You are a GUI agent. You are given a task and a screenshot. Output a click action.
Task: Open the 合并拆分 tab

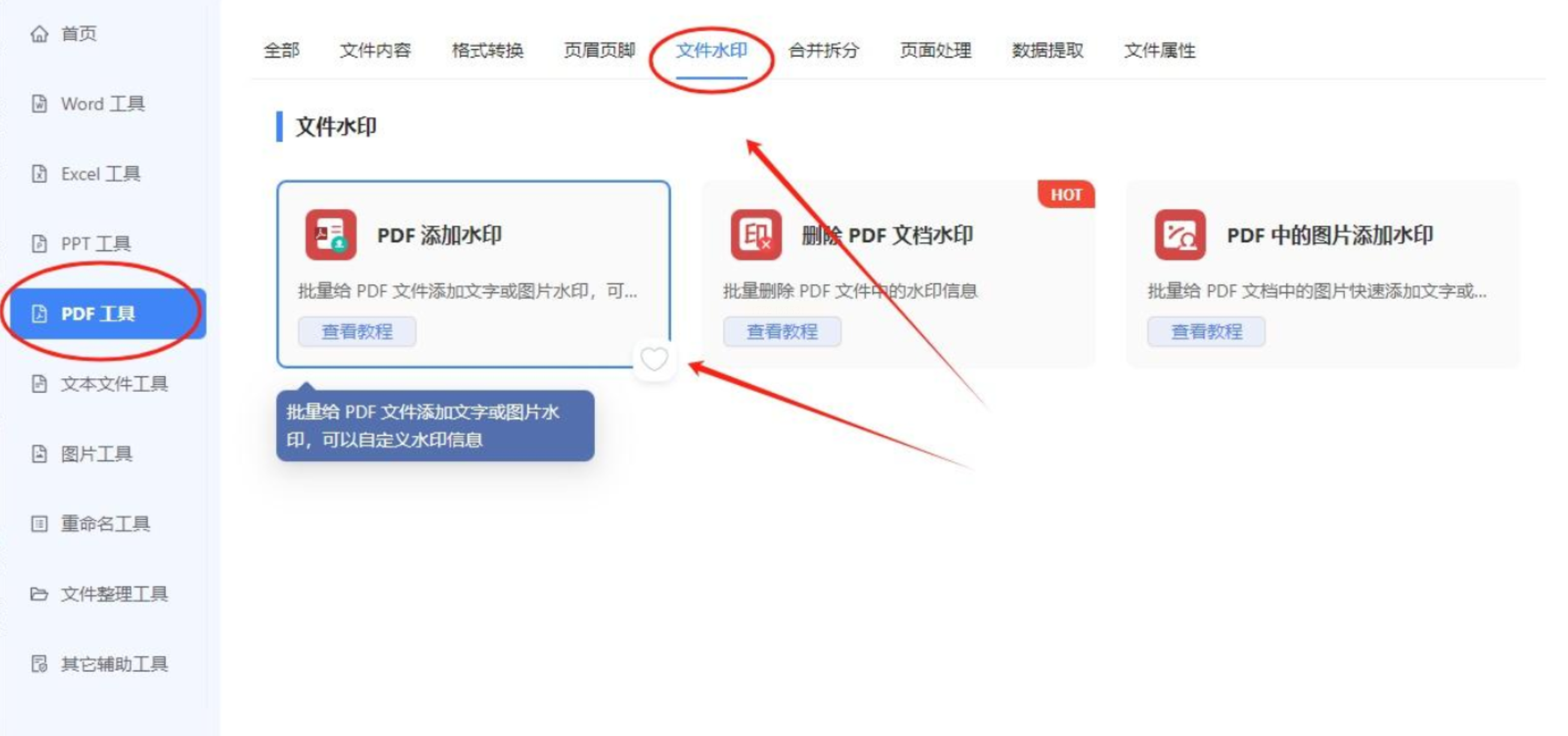824,50
